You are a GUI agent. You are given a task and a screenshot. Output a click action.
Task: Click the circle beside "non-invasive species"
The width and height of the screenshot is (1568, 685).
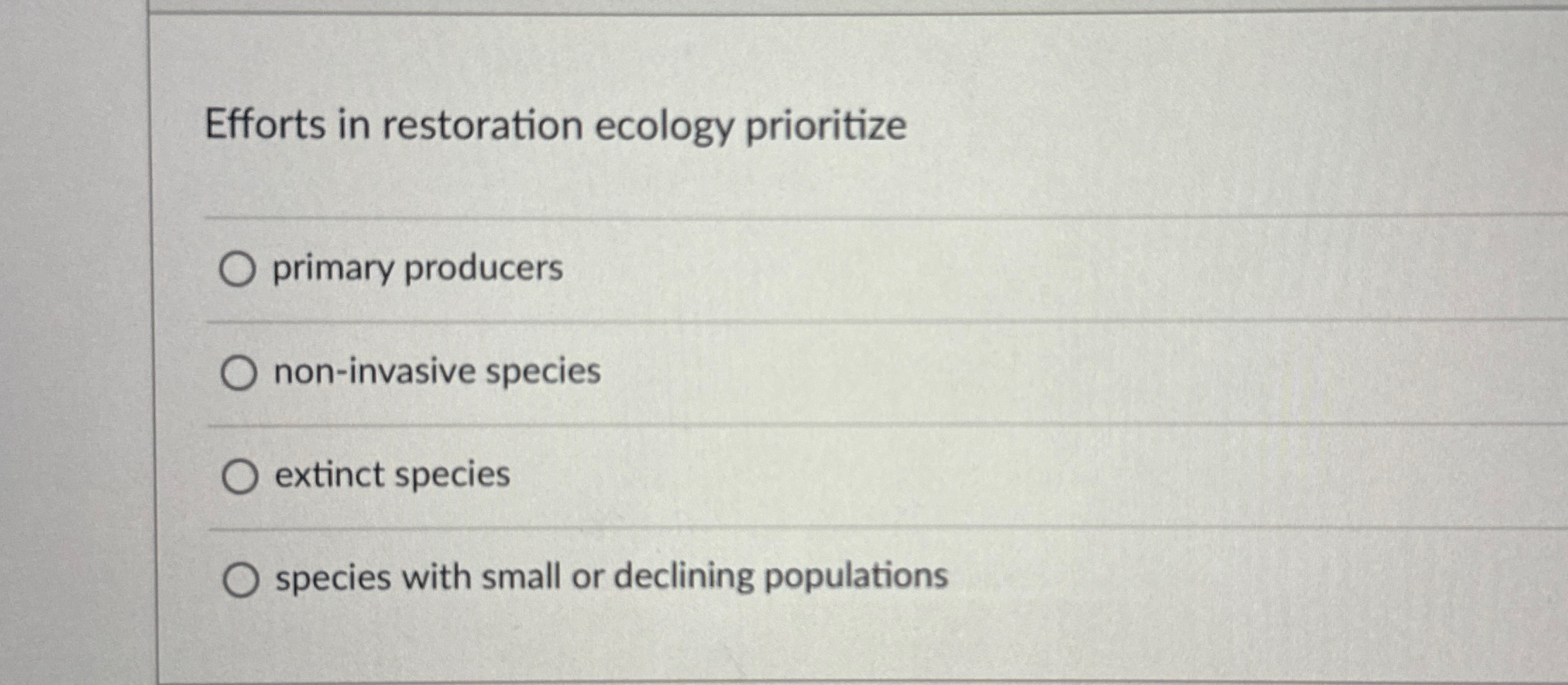click(240, 373)
